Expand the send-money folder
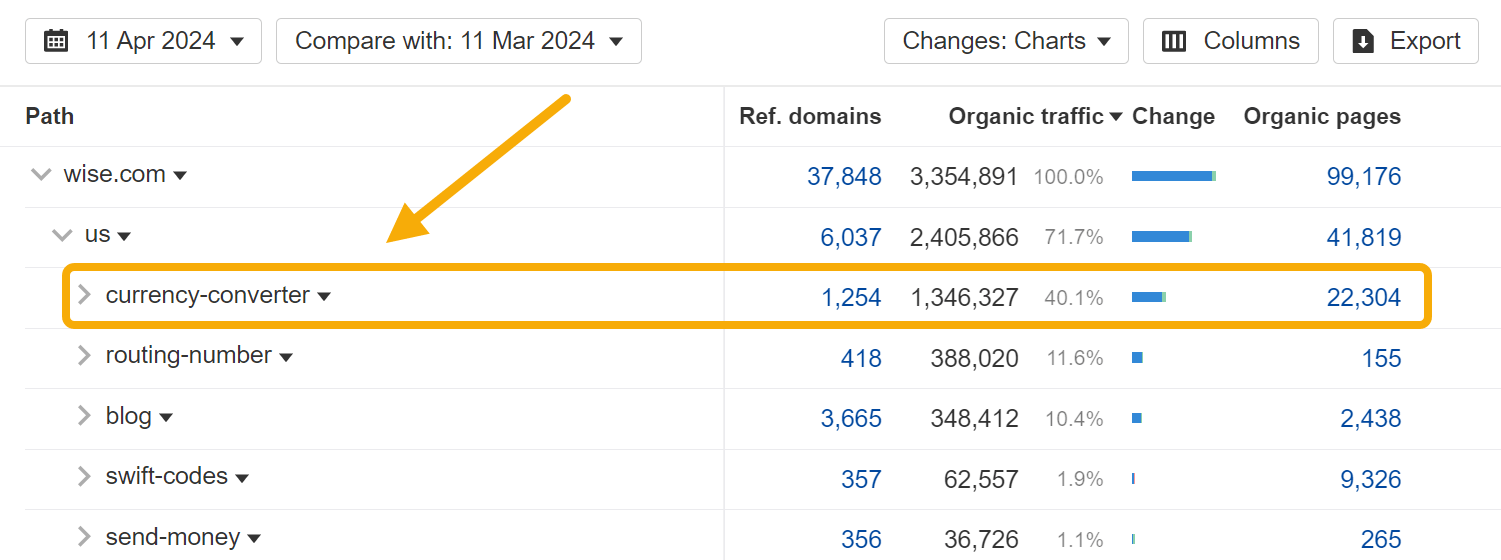The image size is (1501, 560). click(x=84, y=537)
